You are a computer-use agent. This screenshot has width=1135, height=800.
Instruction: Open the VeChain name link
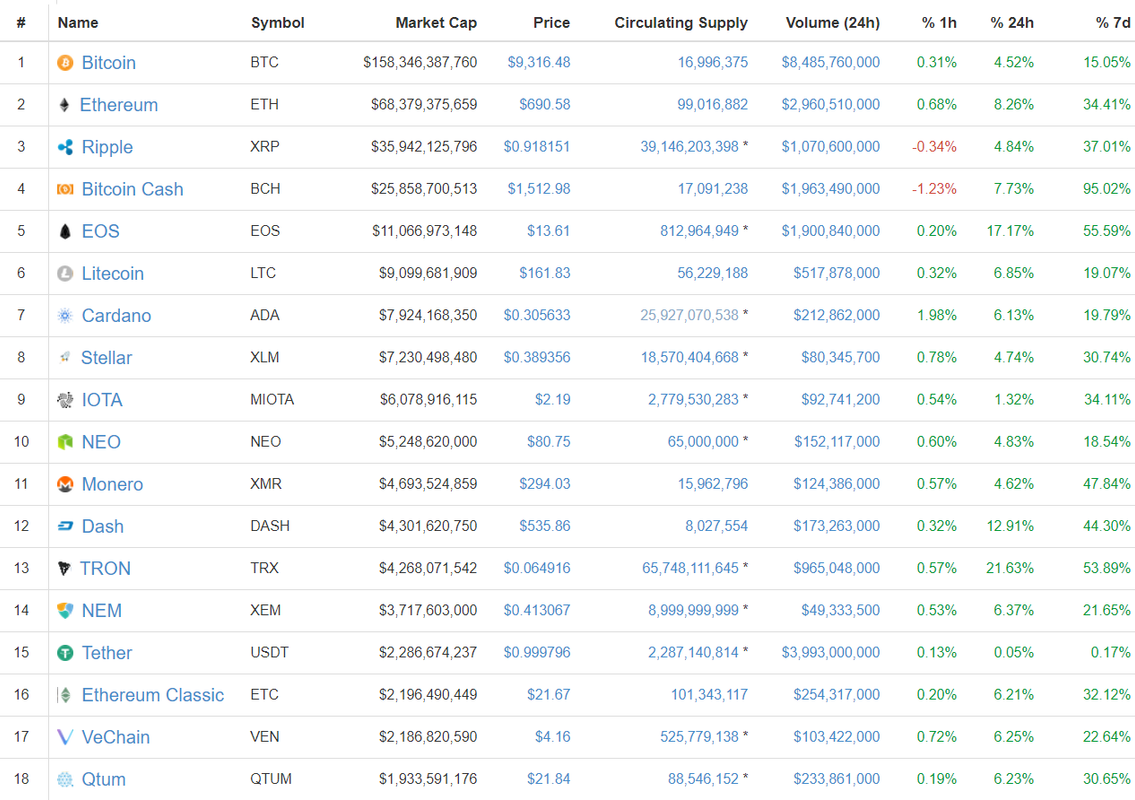(116, 737)
